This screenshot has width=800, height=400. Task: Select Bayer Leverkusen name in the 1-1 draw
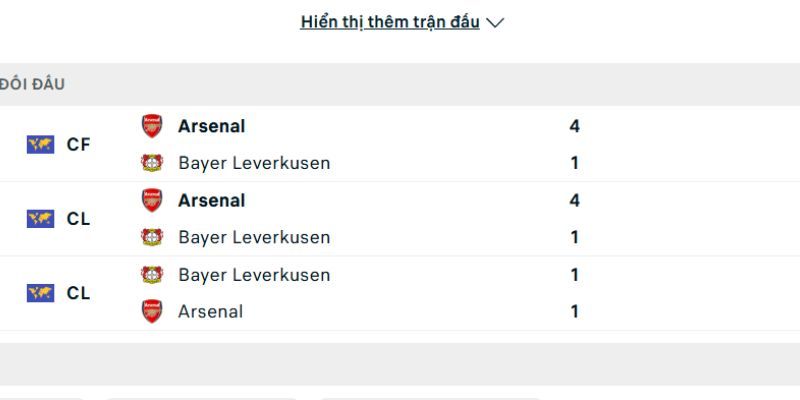coord(254,274)
